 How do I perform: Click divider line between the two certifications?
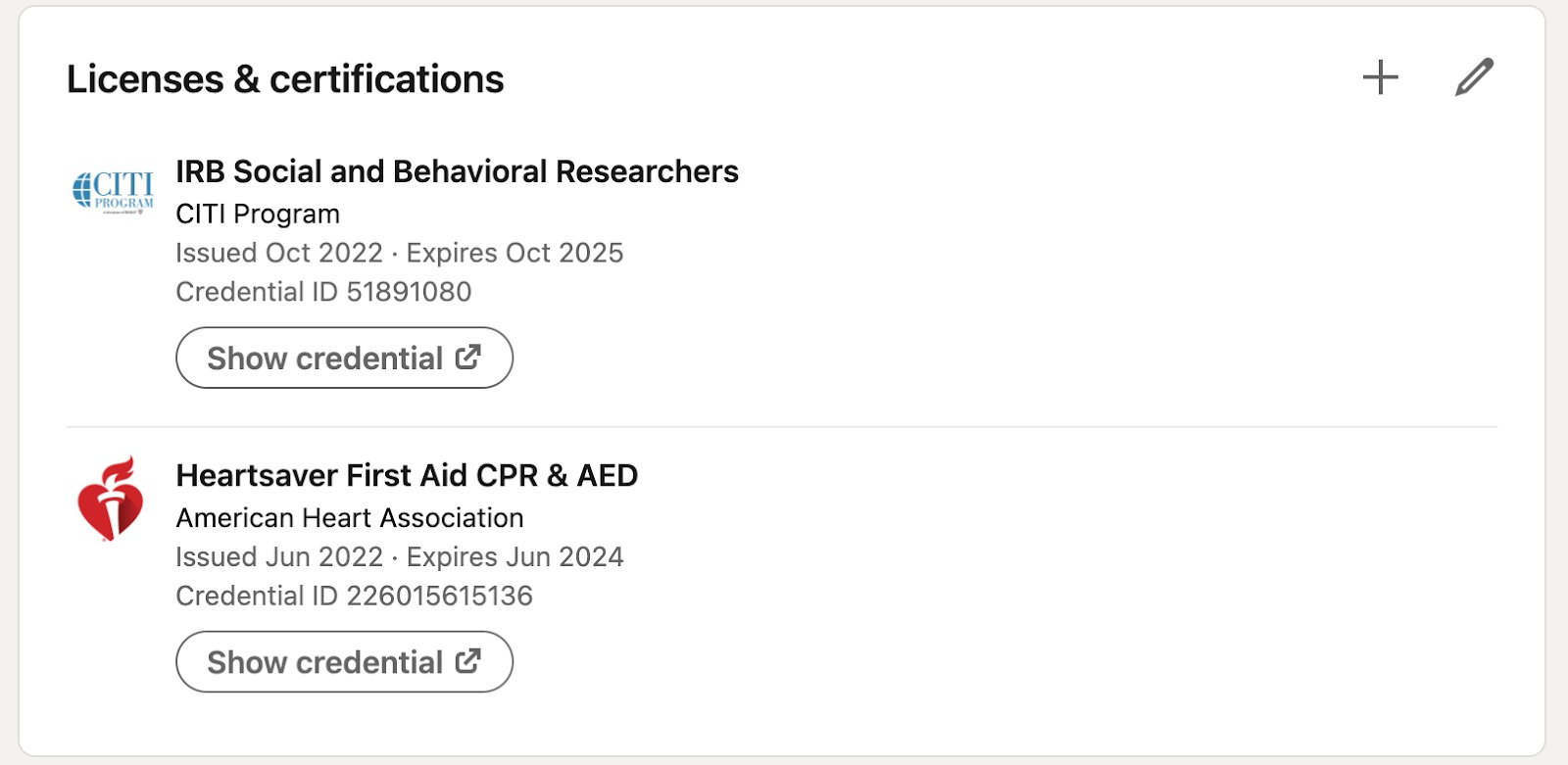coord(782,427)
